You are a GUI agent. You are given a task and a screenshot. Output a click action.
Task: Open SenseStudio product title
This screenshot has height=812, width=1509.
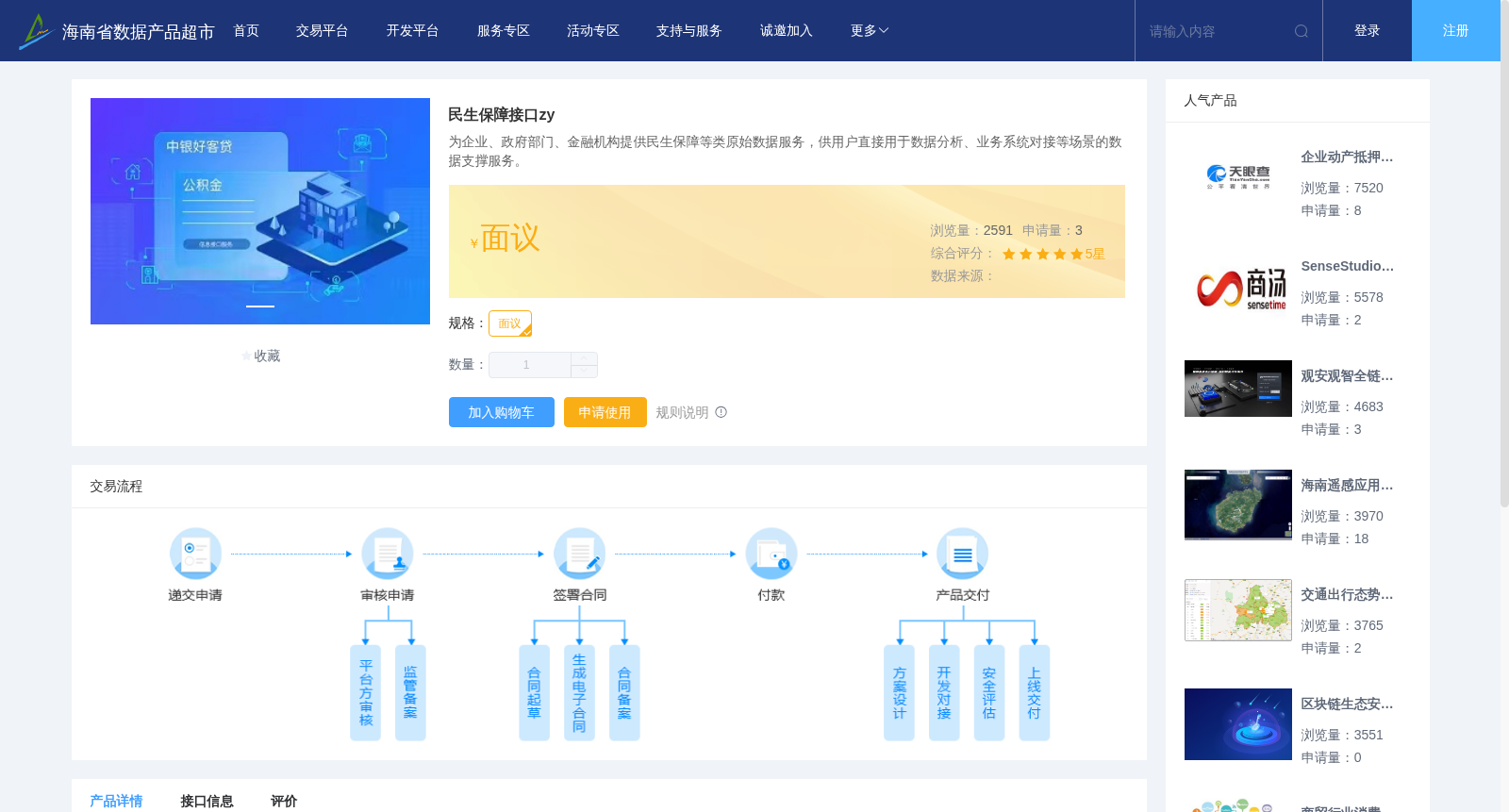(1347, 267)
